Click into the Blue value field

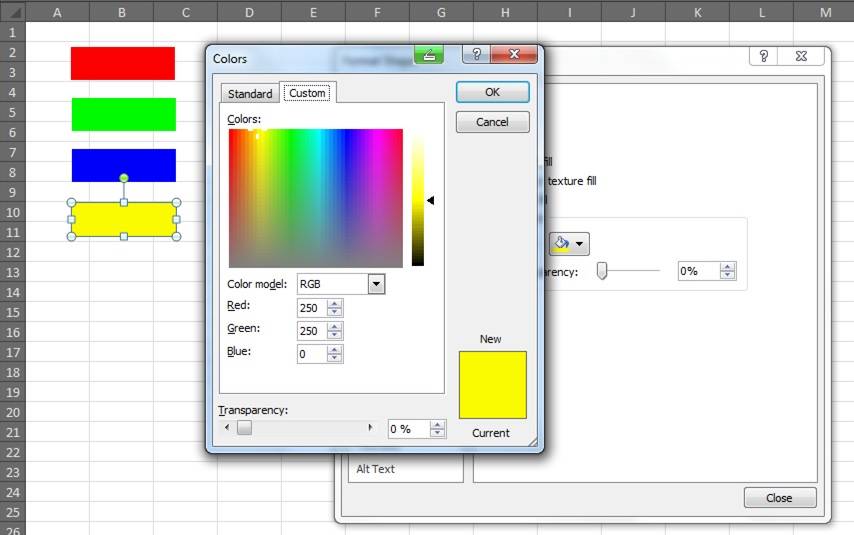click(312, 354)
